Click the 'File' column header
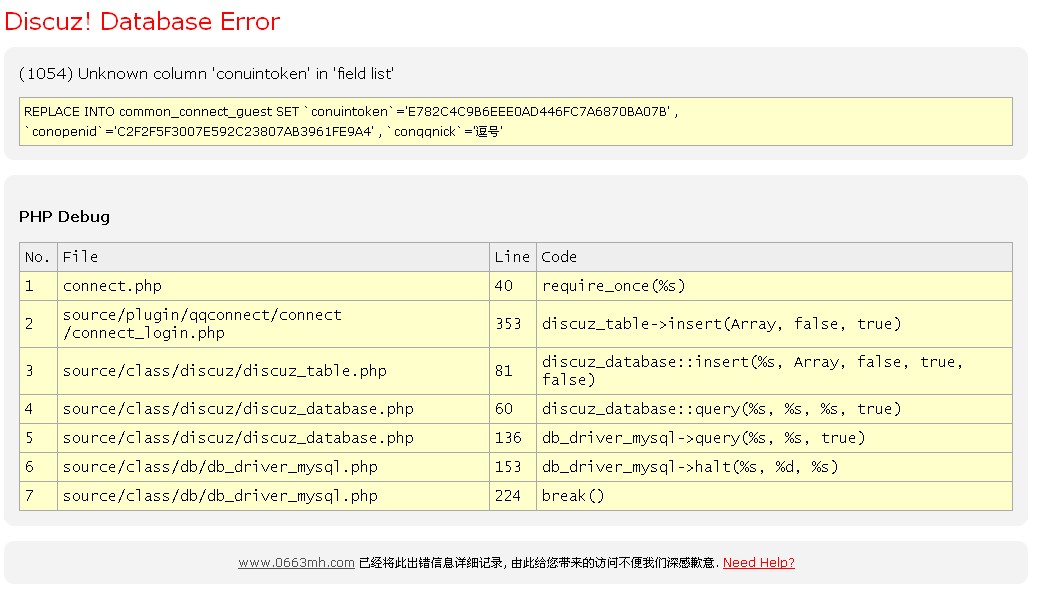Screen dimensions: 1045x612 pyautogui.click(x=273, y=257)
